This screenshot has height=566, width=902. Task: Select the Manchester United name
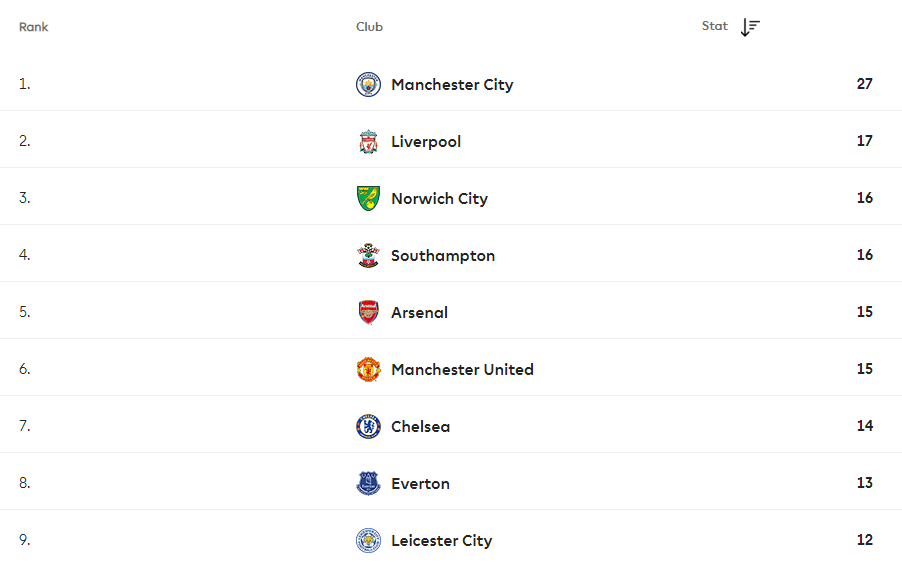tap(463, 369)
